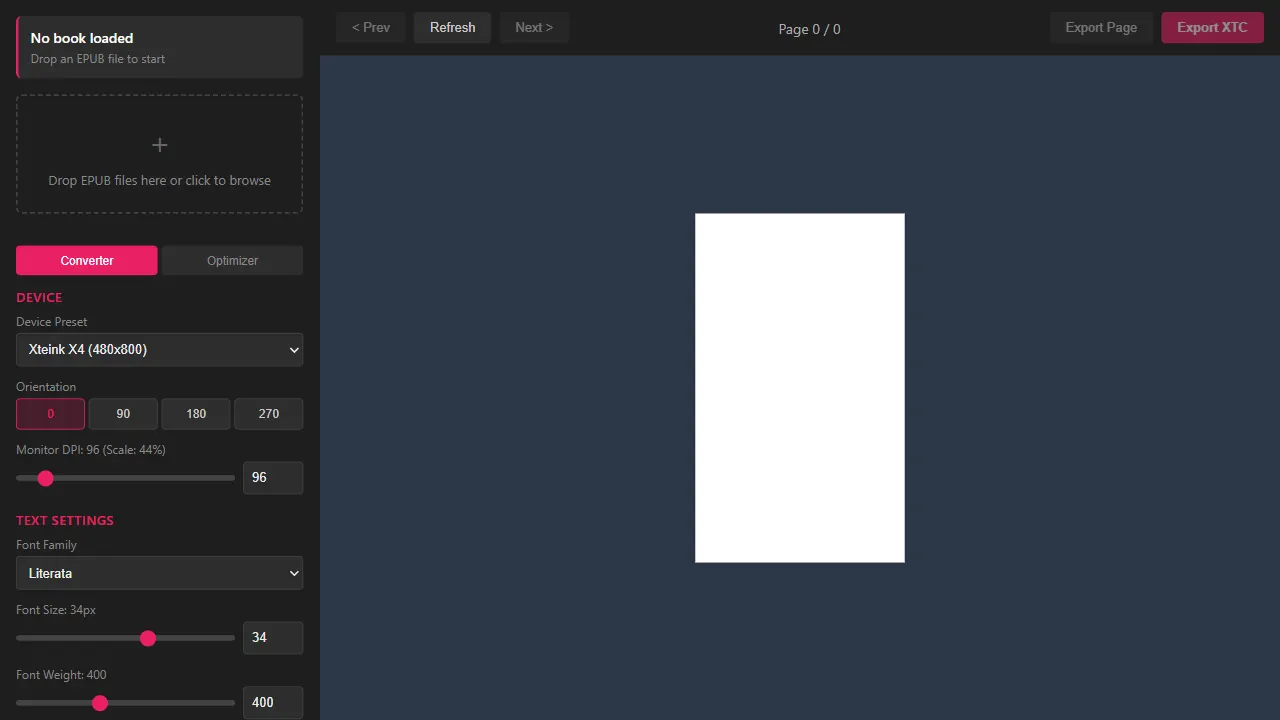
Task: Open the Device Preset dropdown
Action: pos(159,350)
